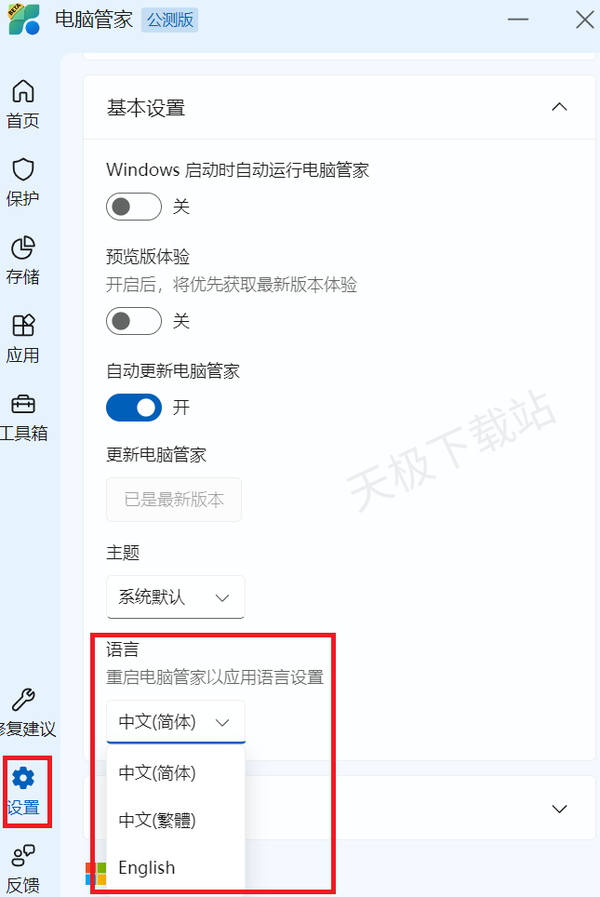Click the 电脑管家 app logo
The width and height of the screenshot is (600, 897).
tap(25, 19)
